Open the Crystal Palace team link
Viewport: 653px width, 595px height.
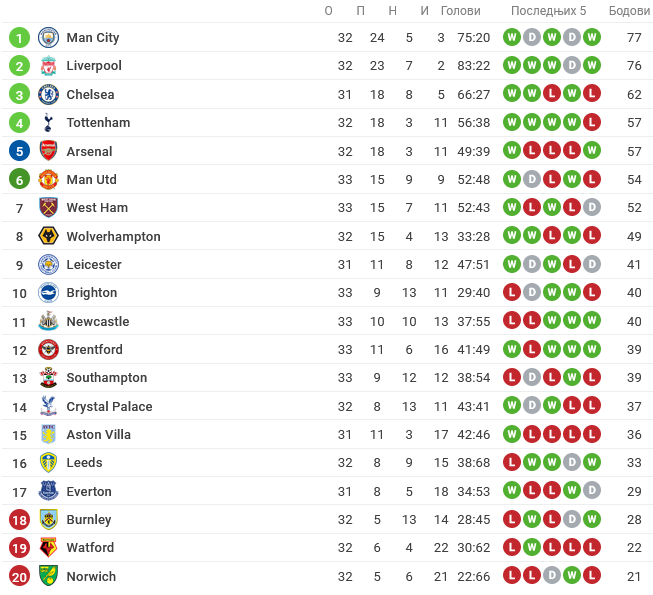click(x=109, y=407)
